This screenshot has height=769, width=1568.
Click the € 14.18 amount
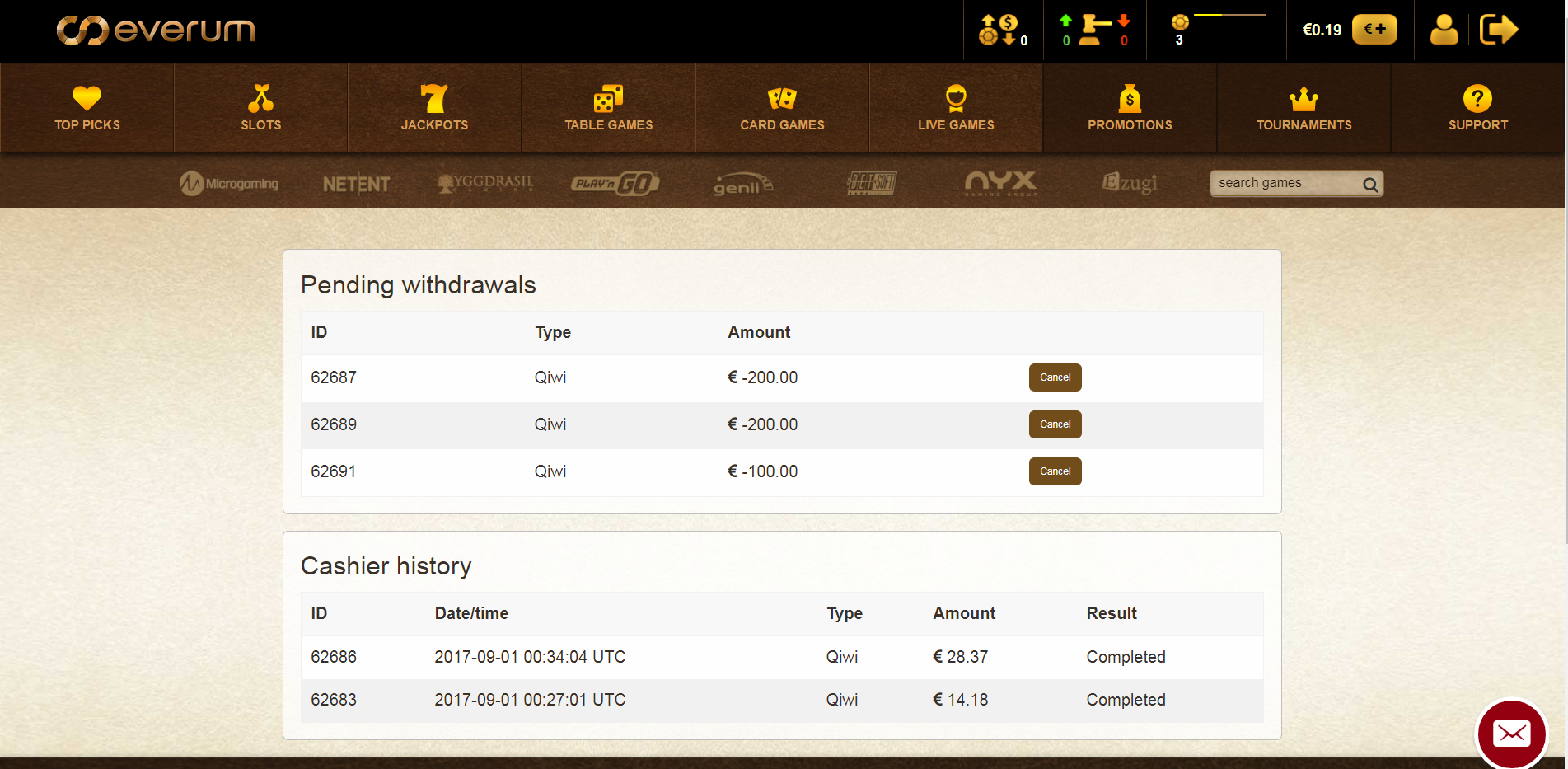(x=961, y=700)
